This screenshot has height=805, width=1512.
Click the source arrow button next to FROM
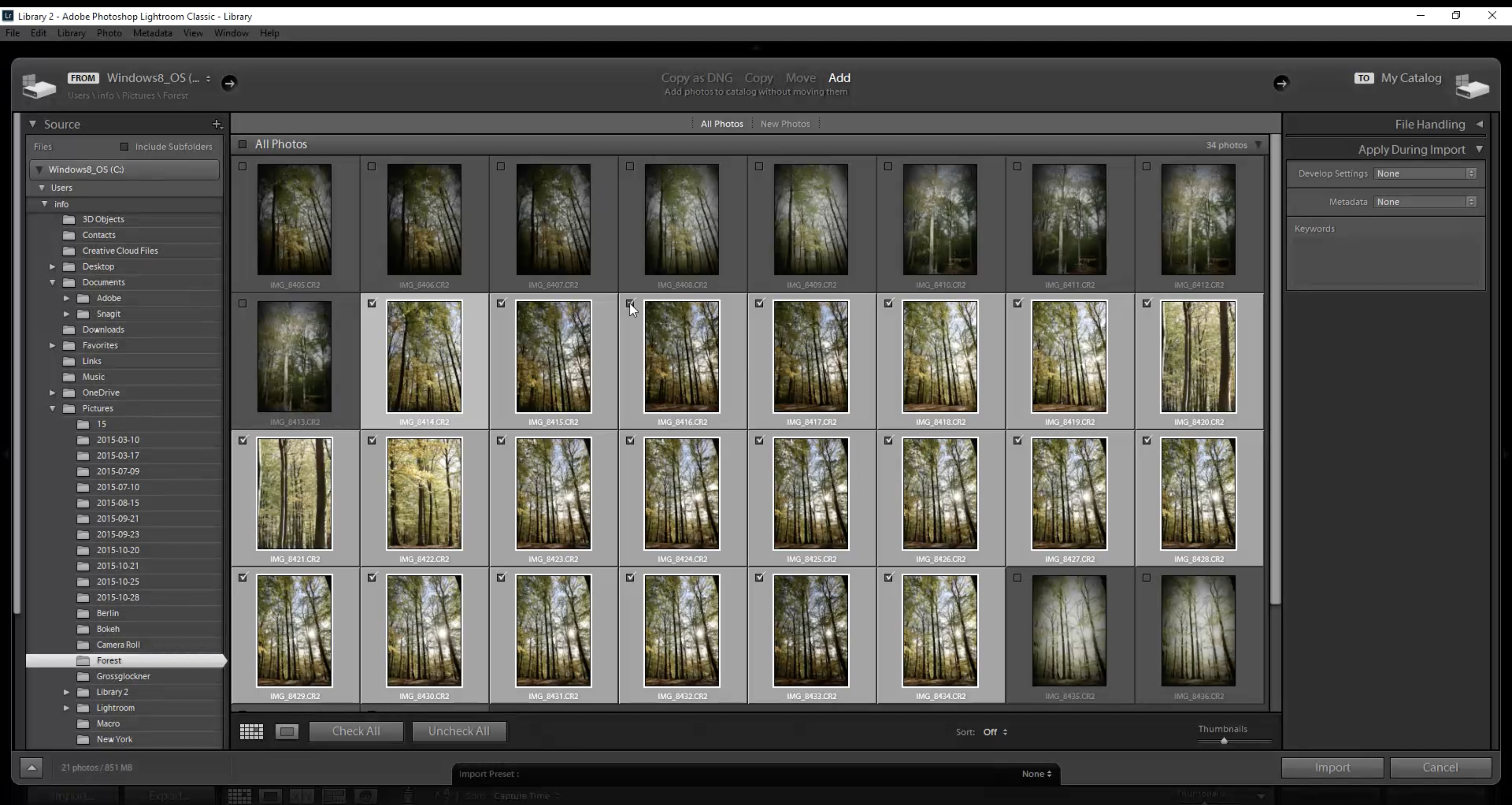click(229, 83)
